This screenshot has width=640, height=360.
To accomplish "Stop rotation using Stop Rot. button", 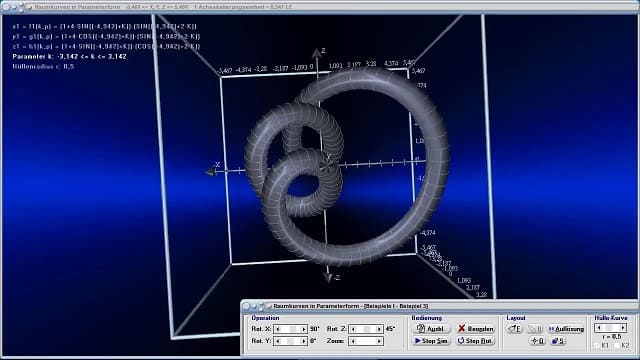I will [475, 341].
